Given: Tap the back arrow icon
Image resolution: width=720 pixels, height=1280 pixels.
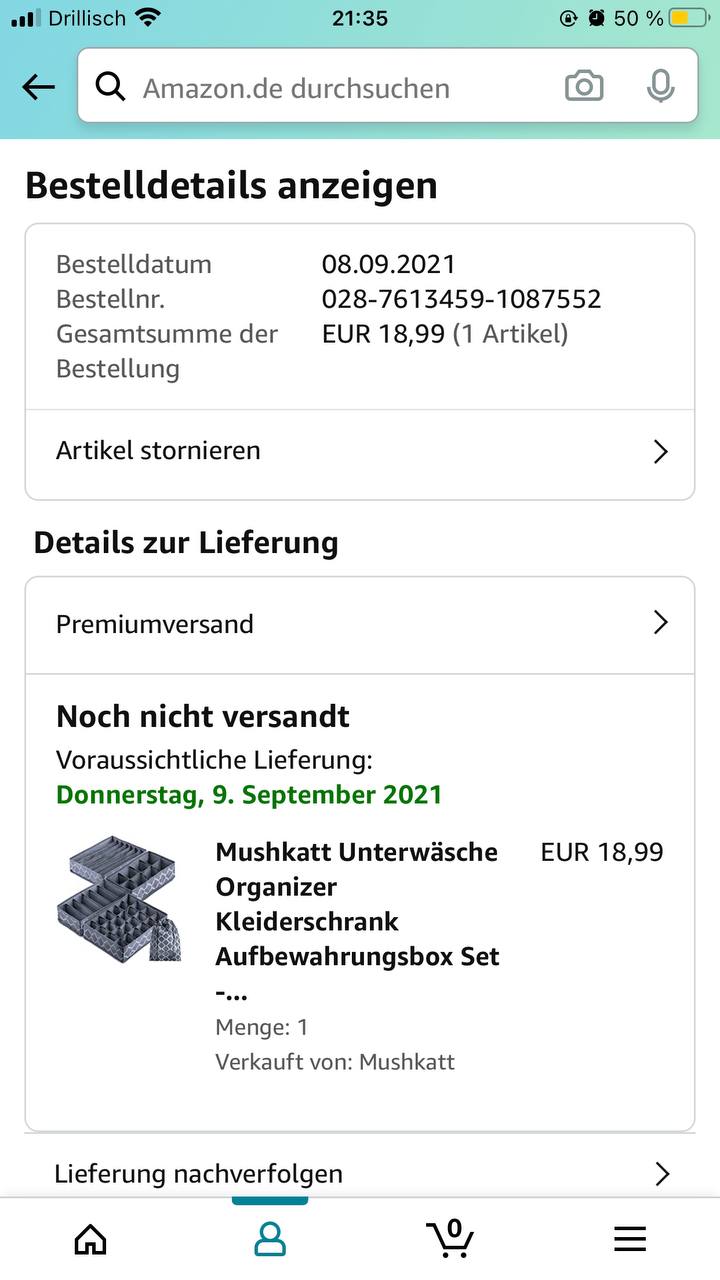Looking at the screenshot, I should (x=39, y=88).
